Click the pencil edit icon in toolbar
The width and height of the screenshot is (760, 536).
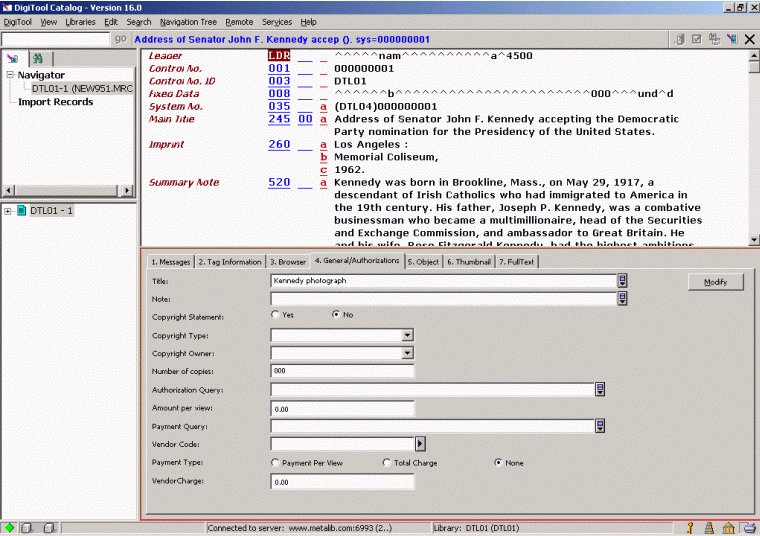point(732,39)
